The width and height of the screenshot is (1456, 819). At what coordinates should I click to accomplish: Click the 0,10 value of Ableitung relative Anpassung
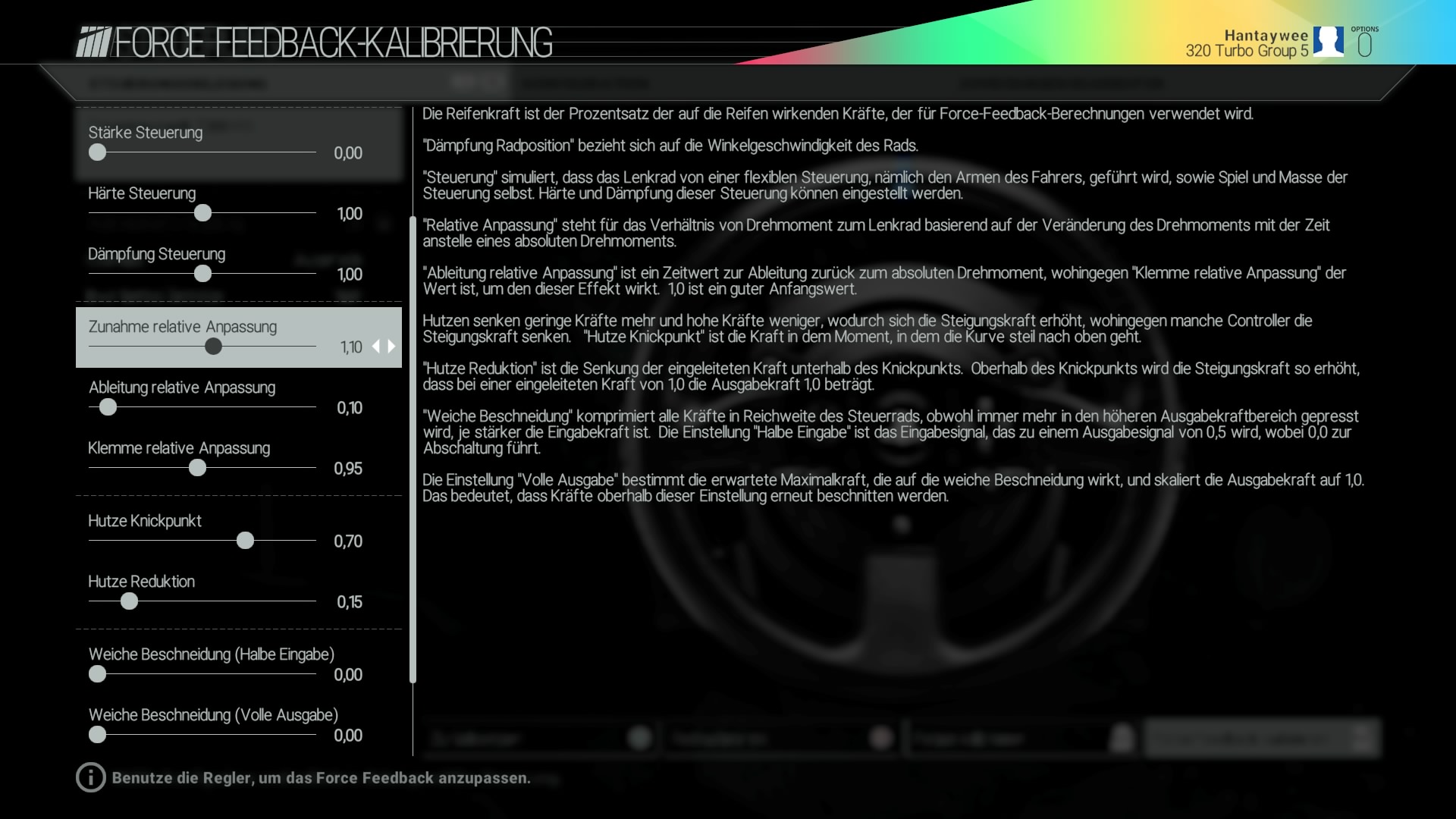point(350,408)
